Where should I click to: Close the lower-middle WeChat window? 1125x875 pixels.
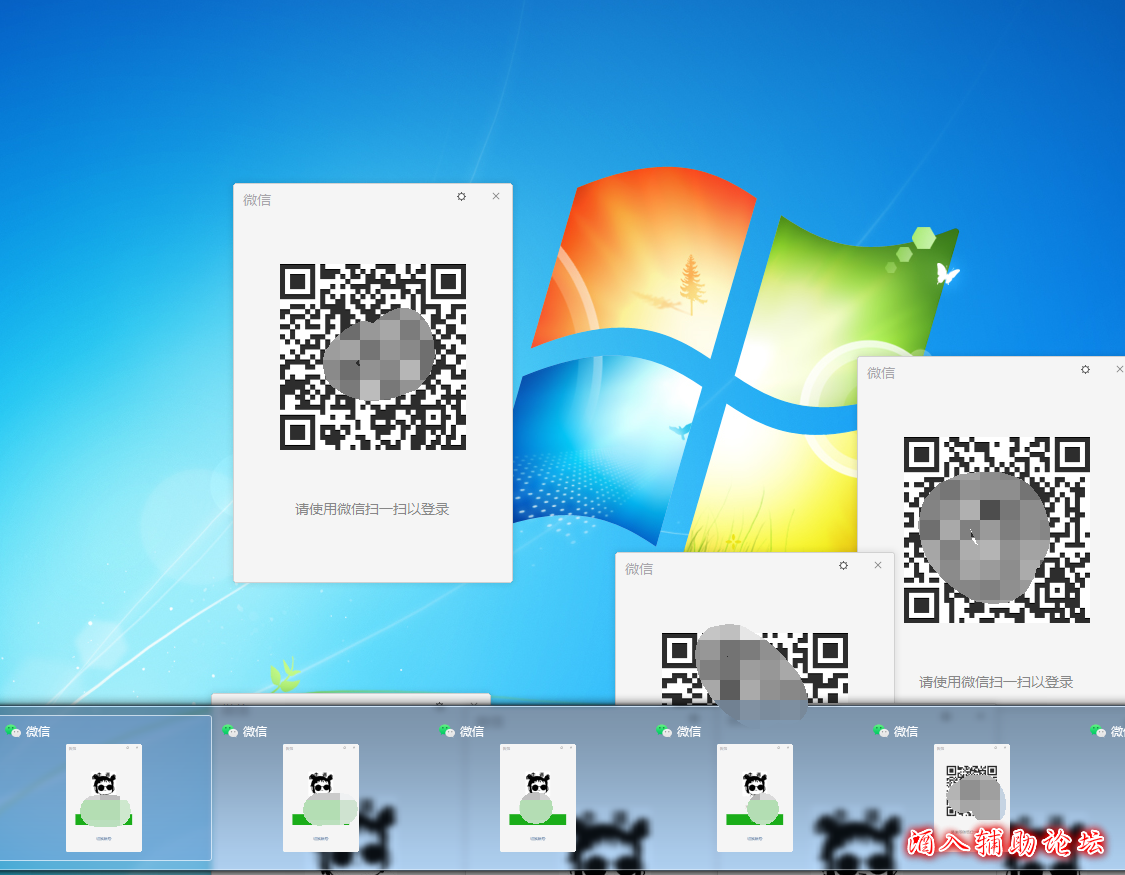coord(878,565)
